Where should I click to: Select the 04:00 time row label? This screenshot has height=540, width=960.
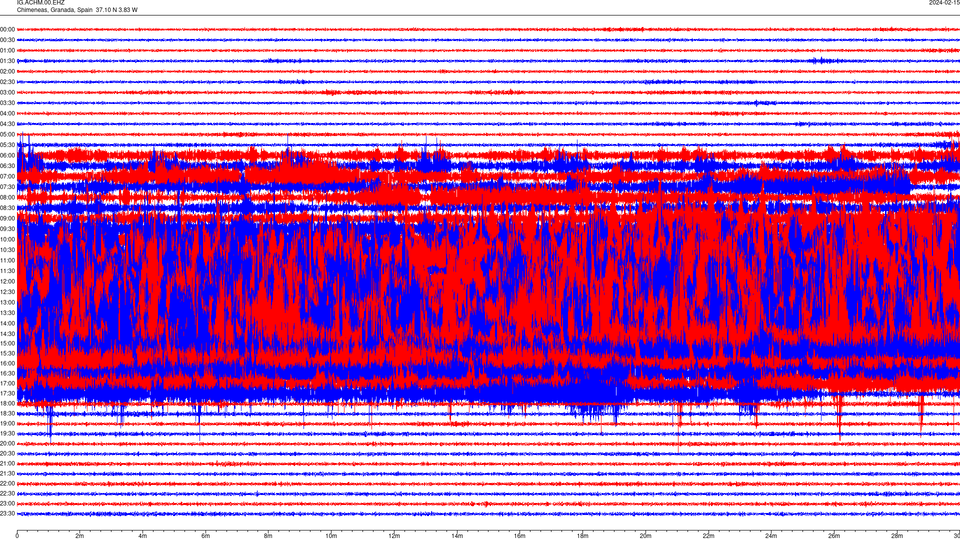click(7, 113)
